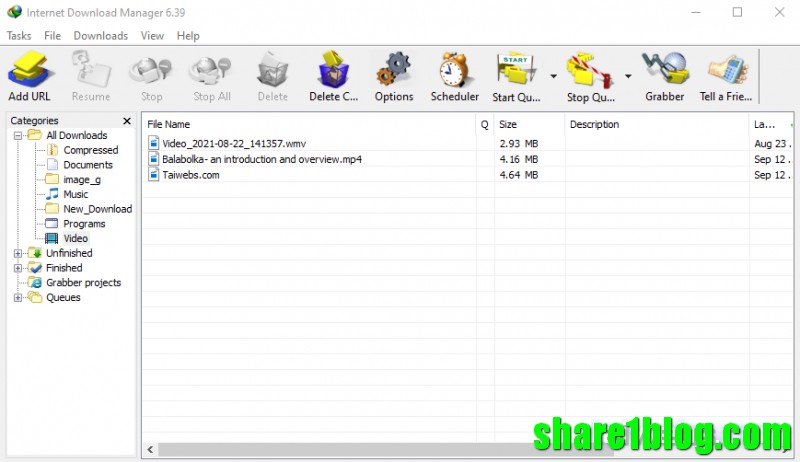Click the Stop toolbar icon
The image size is (800, 462).
151,69
